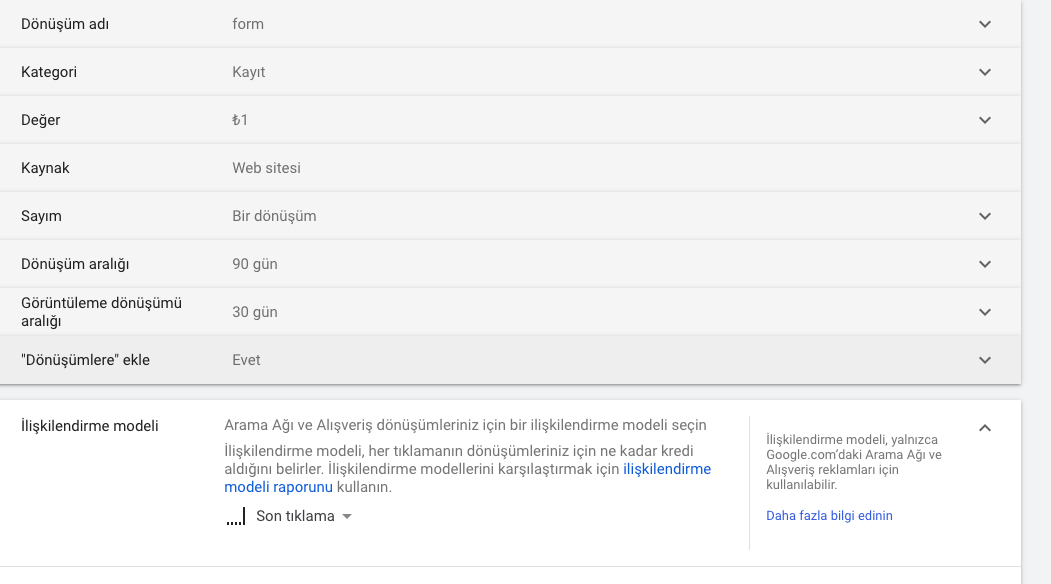Select the Kaynak row
This screenshot has height=584, width=1051.
(510, 168)
